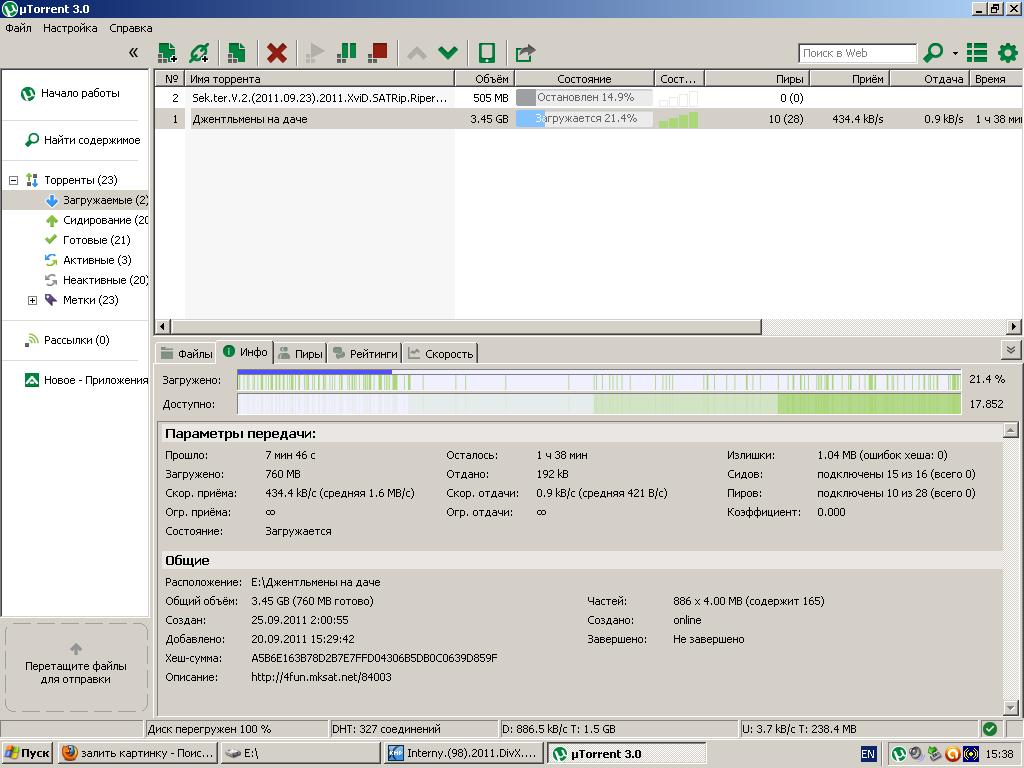Click the Create New Torrent icon
Screen dimensions: 1024x768
[x=237, y=53]
